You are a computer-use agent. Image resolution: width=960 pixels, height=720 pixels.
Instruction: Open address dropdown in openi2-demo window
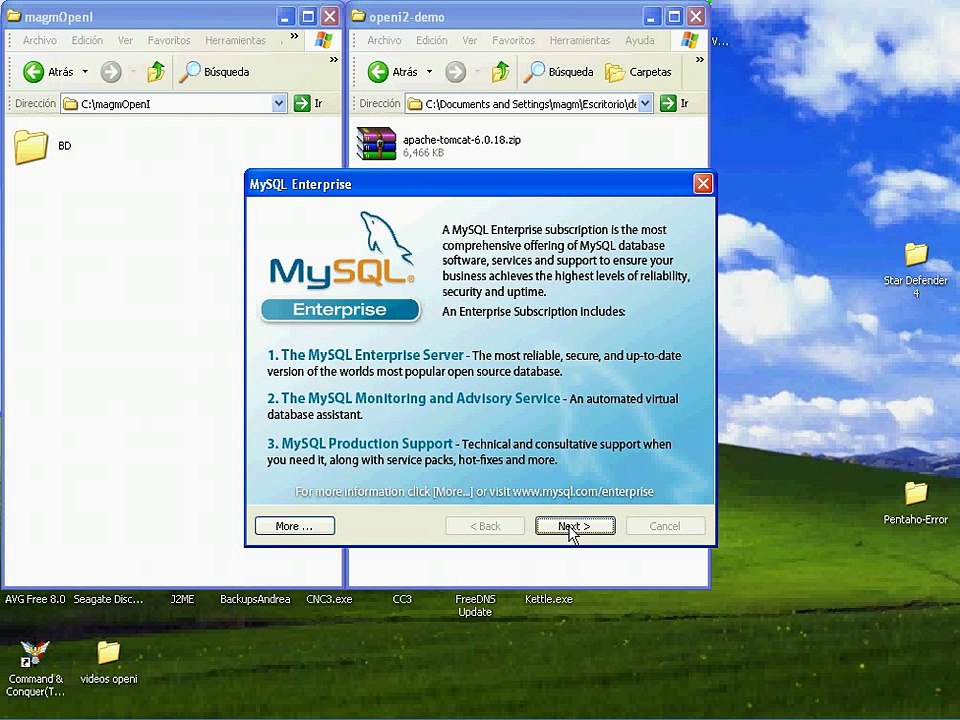pyautogui.click(x=645, y=103)
